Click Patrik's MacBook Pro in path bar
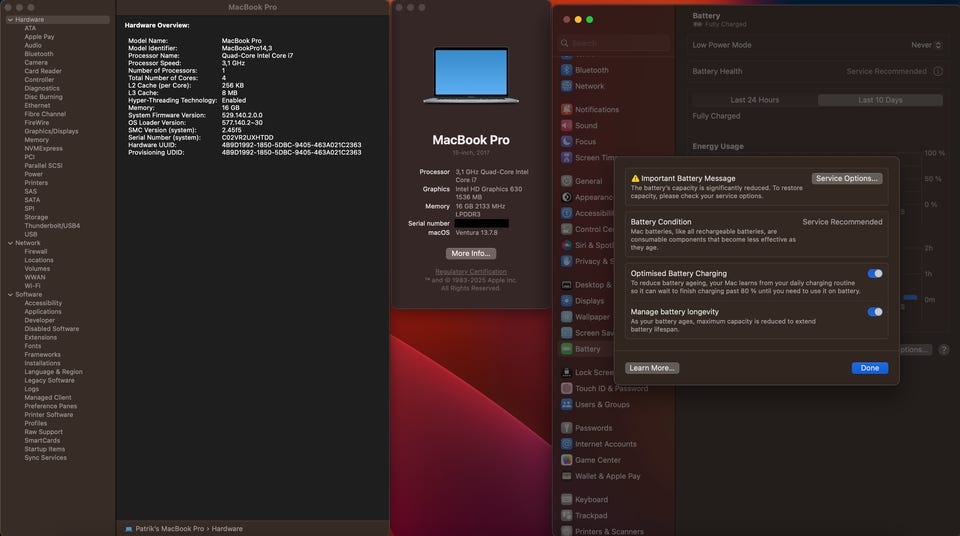The height and width of the screenshot is (536, 960). pyautogui.click(x=170, y=529)
